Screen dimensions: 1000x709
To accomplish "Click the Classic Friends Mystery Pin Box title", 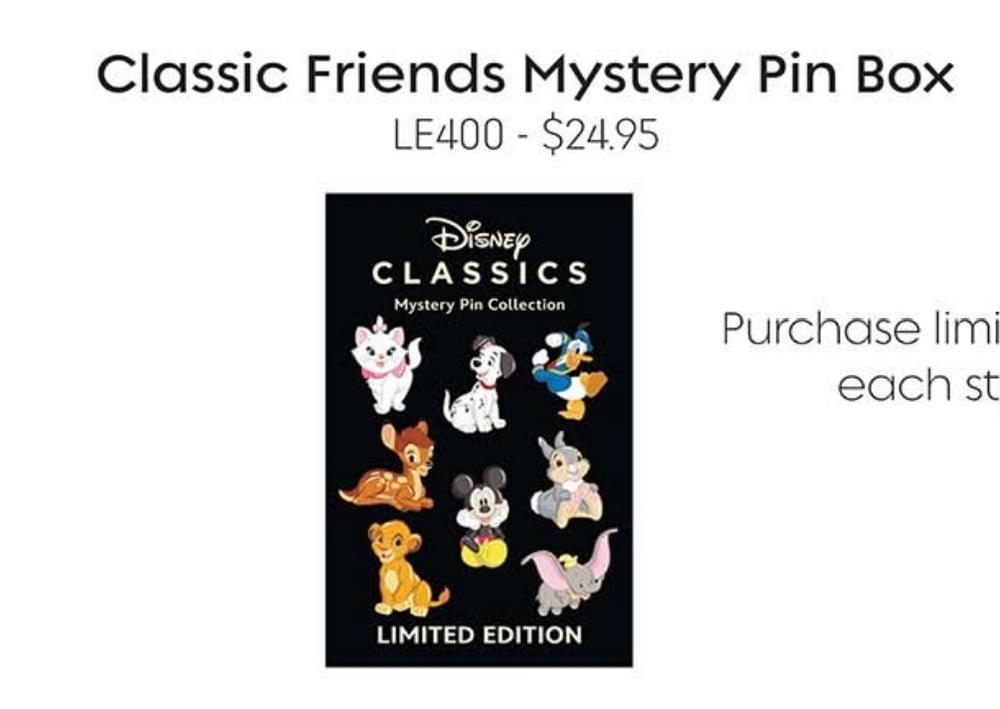I will [525, 74].
